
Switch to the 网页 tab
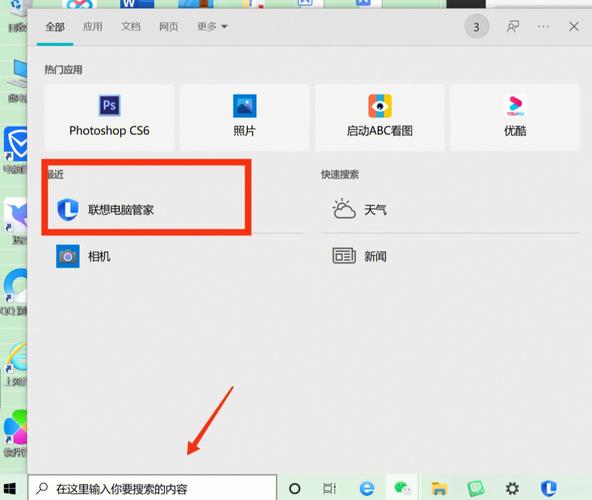point(168,27)
